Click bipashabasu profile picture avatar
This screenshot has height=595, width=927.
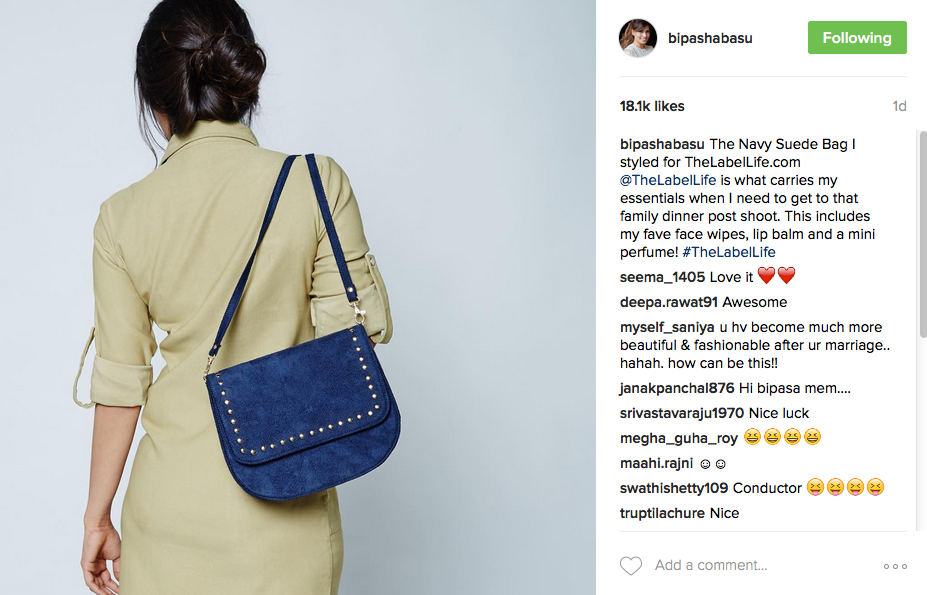pyautogui.click(x=638, y=38)
